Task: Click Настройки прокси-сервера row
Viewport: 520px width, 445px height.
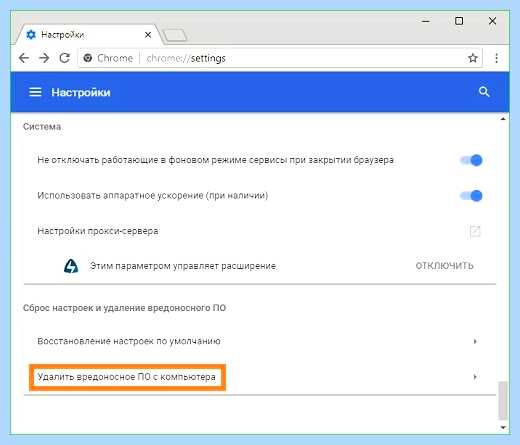Action: click(x=260, y=231)
